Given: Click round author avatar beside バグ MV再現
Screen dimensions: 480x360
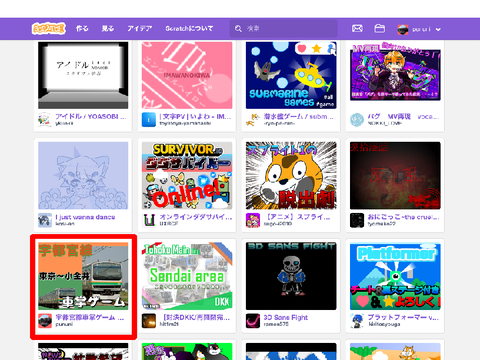Looking at the screenshot, I should (357, 120).
